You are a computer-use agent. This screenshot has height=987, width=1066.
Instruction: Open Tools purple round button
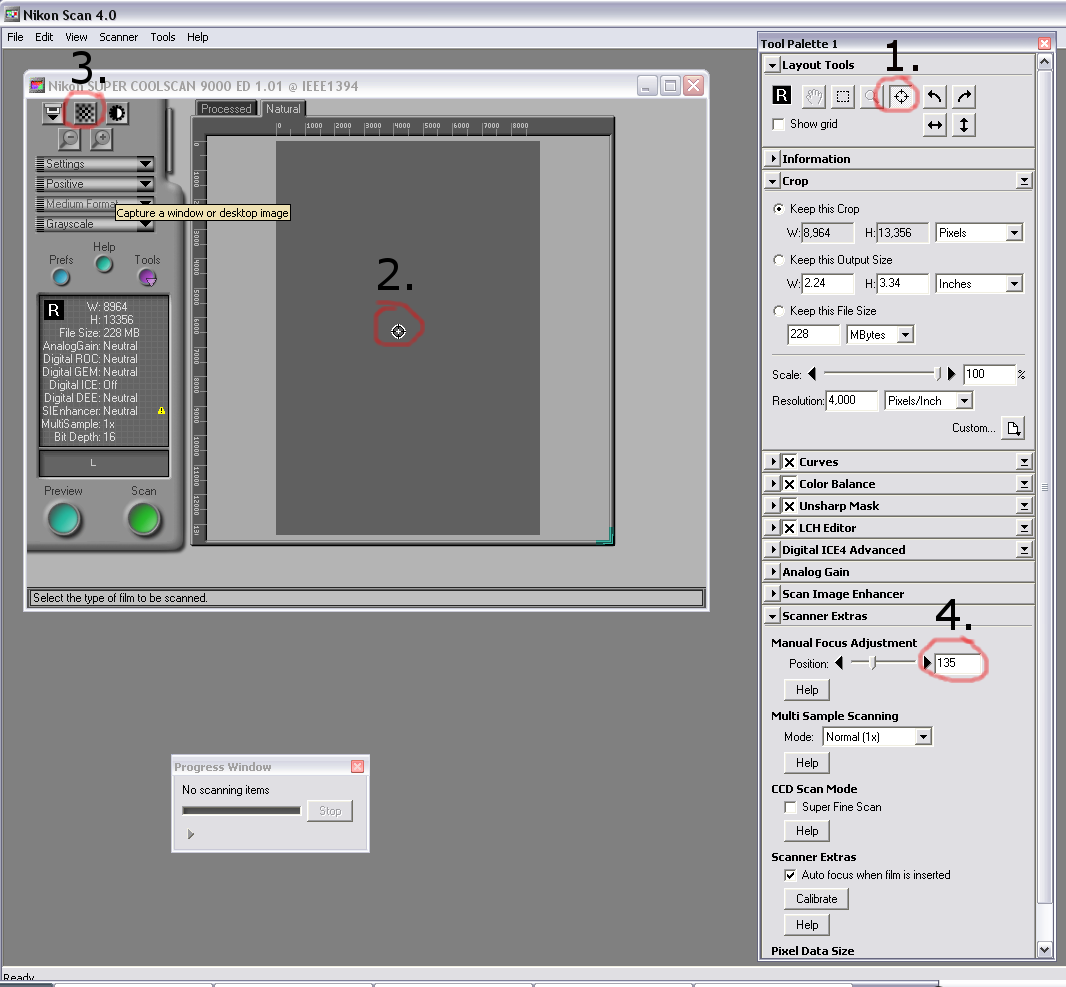148,277
